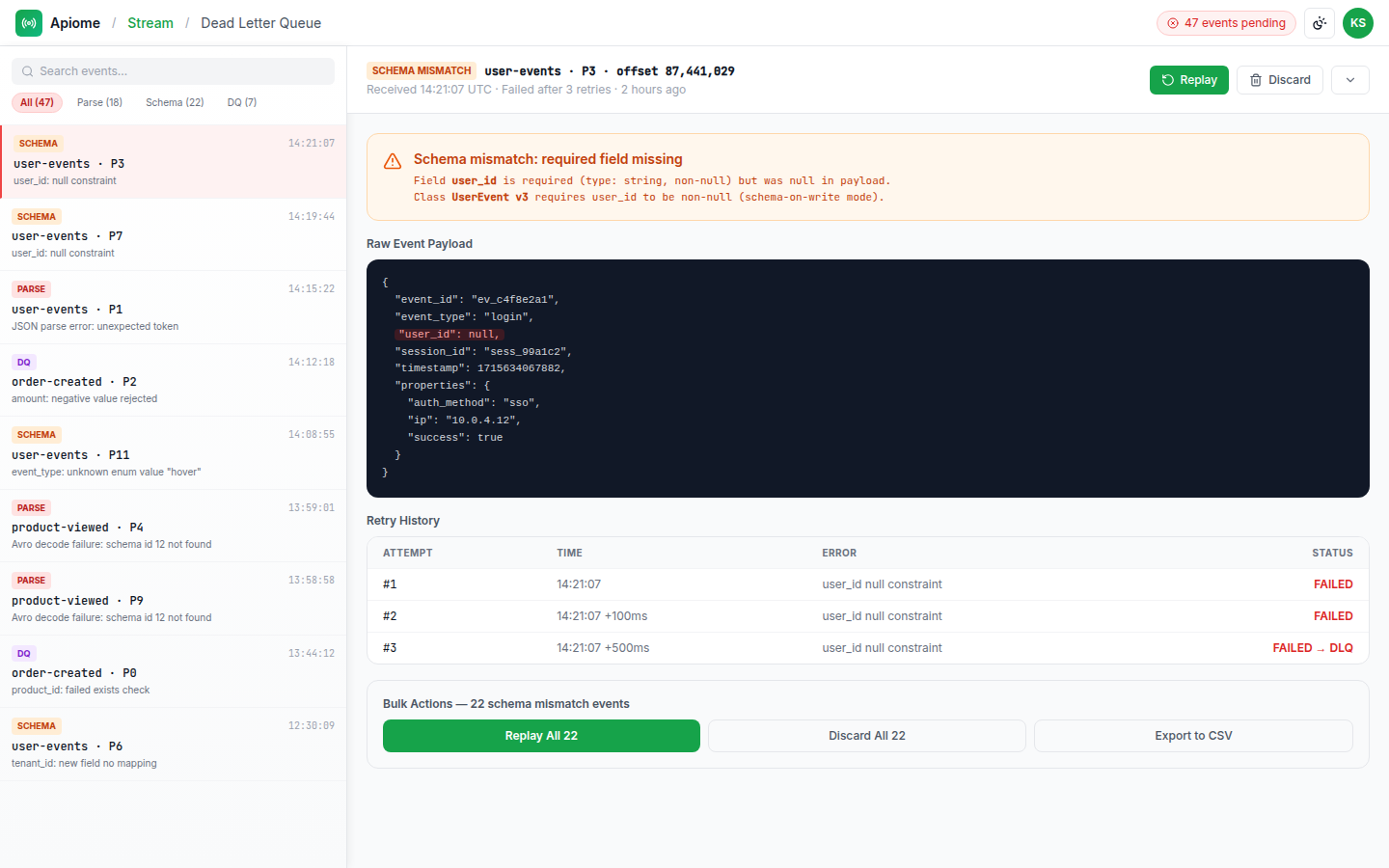The height and width of the screenshot is (868, 1389).
Task: Show the All (47) events filter
Action: (x=37, y=102)
